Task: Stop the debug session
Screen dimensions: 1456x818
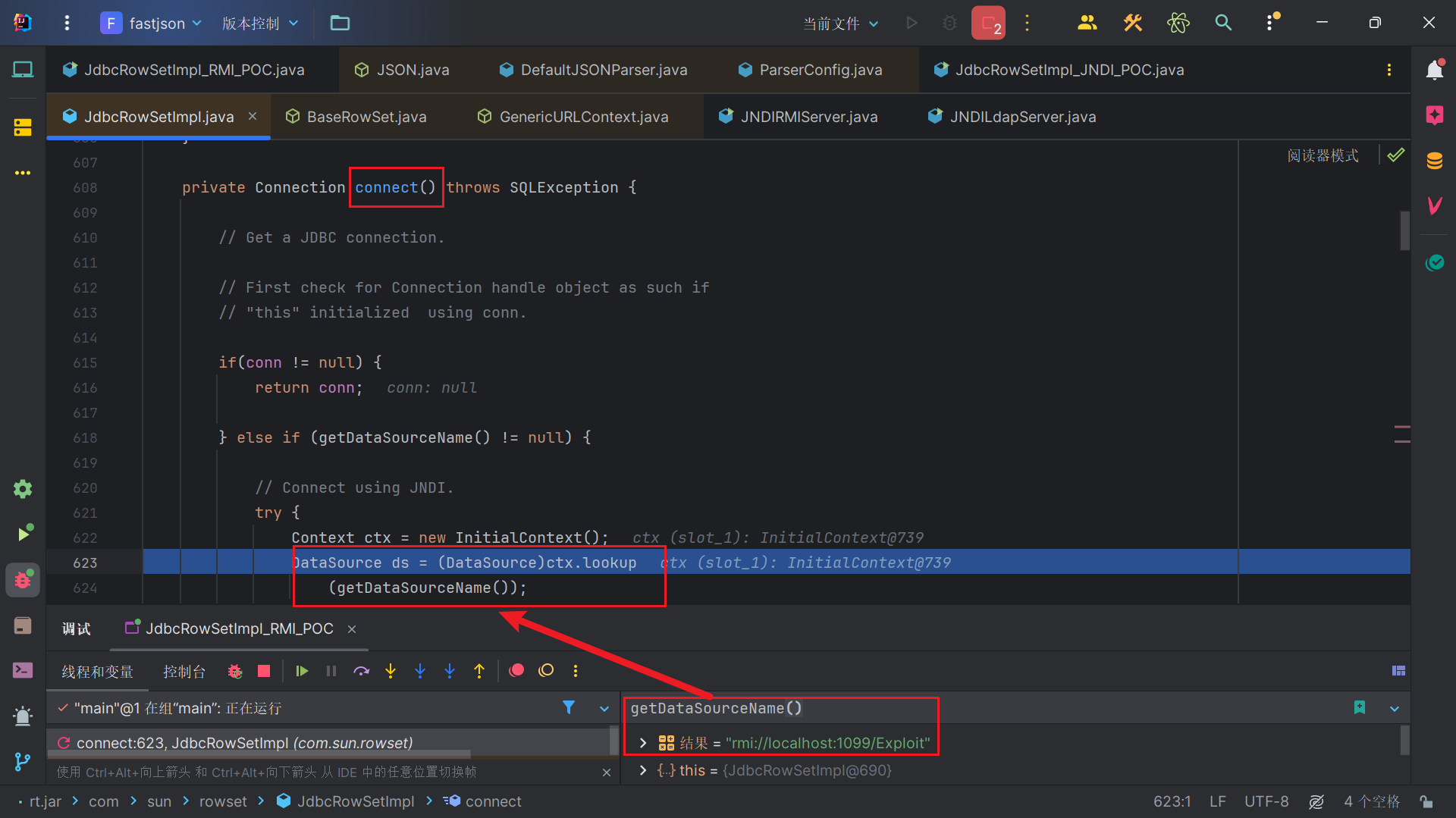Action: click(264, 671)
